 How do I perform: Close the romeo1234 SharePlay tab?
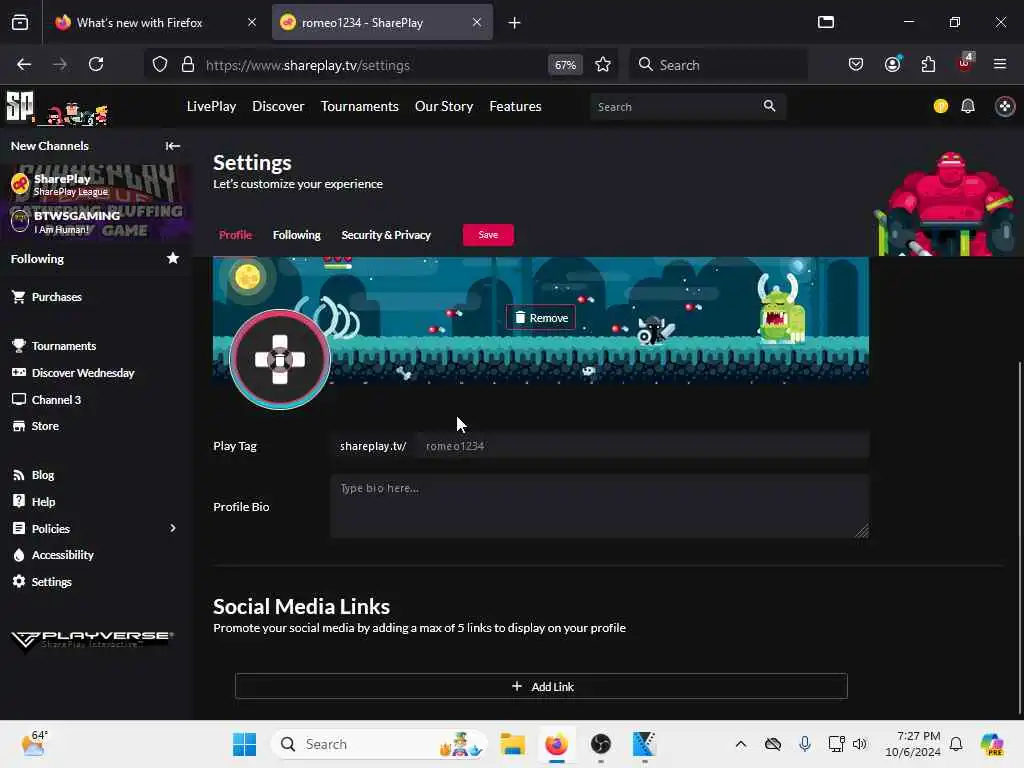pos(477,22)
